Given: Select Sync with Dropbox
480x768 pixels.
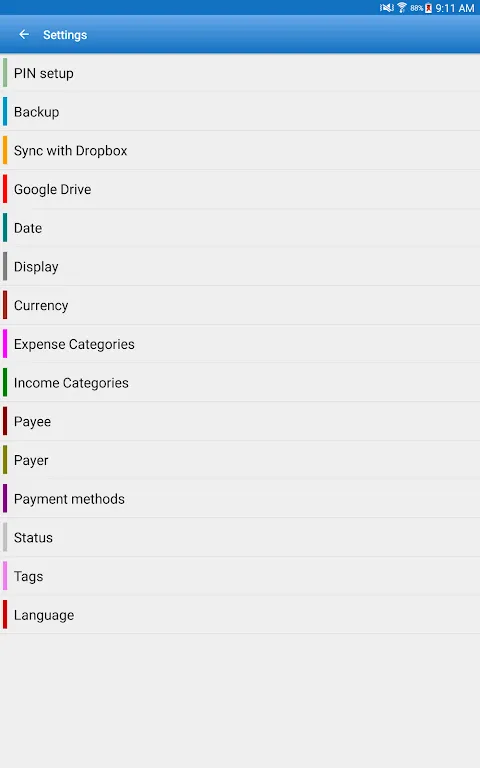Looking at the screenshot, I should [240, 150].
